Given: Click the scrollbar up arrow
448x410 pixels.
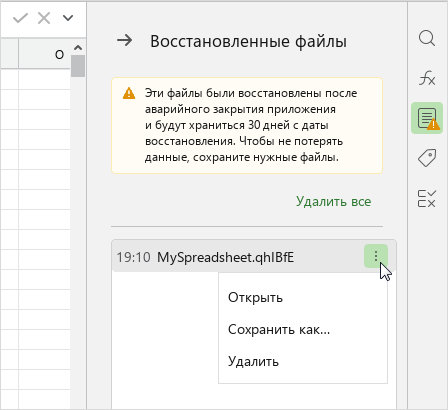Looking at the screenshot, I should [x=78, y=48].
